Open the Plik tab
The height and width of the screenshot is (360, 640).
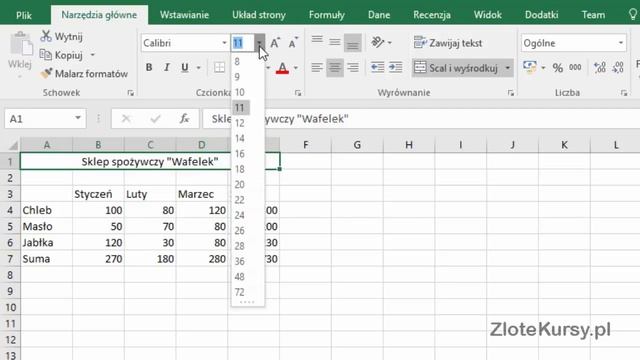pyautogui.click(x=24, y=15)
